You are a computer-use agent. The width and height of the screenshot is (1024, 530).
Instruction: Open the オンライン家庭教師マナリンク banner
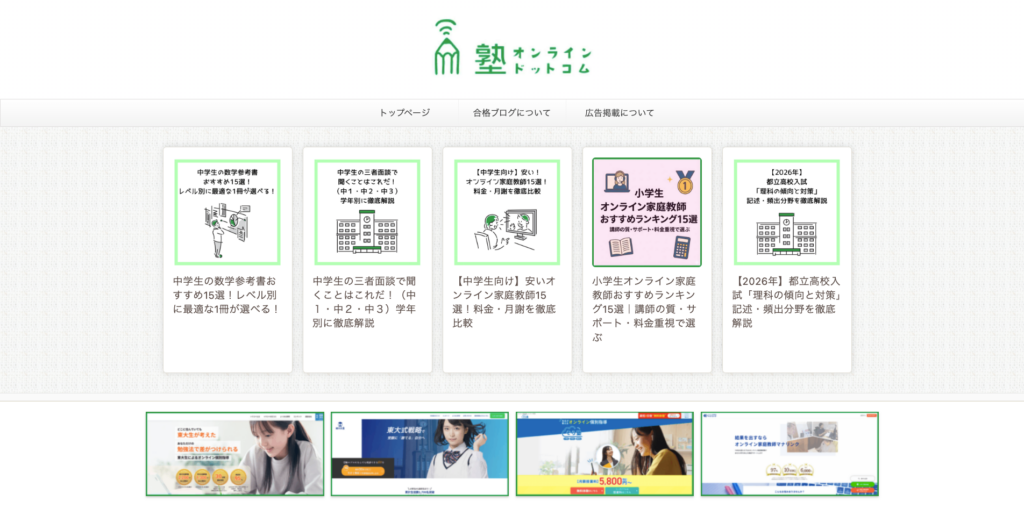790,454
